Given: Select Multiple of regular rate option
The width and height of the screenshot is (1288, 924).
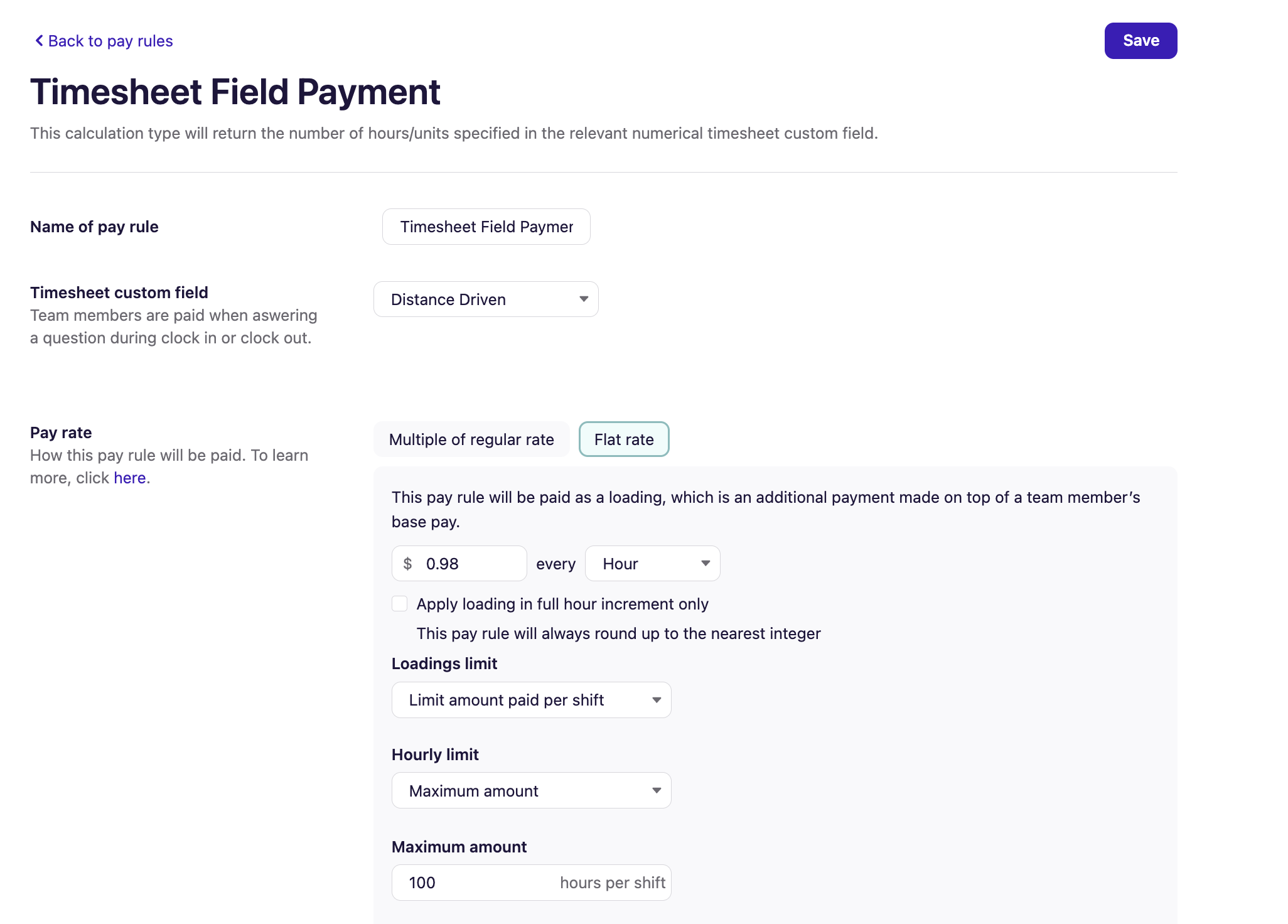Looking at the screenshot, I should point(471,439).
